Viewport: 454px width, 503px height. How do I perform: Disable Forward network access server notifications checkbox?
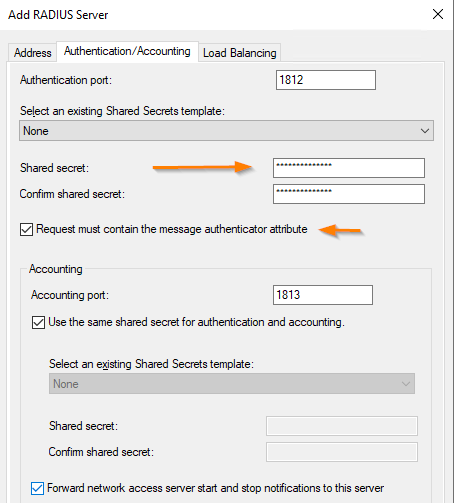point(37,488)
